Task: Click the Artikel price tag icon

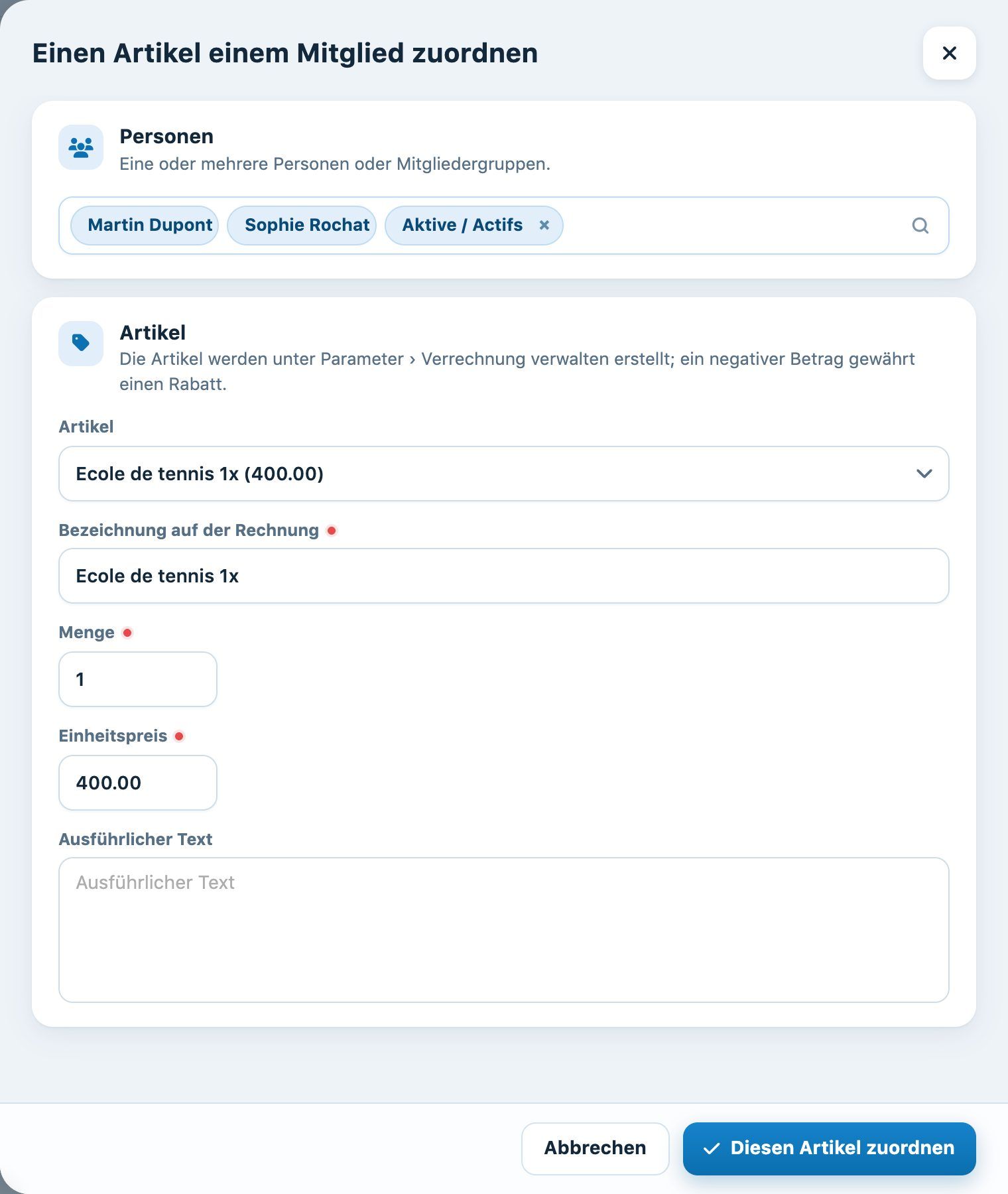Action: tap(81, 343)
